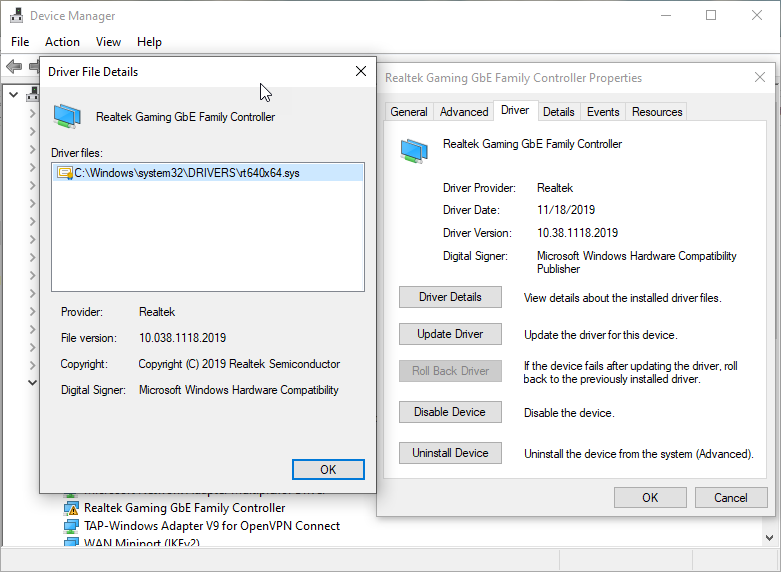Select the rt640x64.sys driver file entry
This screenshot has width=781, height=572.
(x=208, y=173)
